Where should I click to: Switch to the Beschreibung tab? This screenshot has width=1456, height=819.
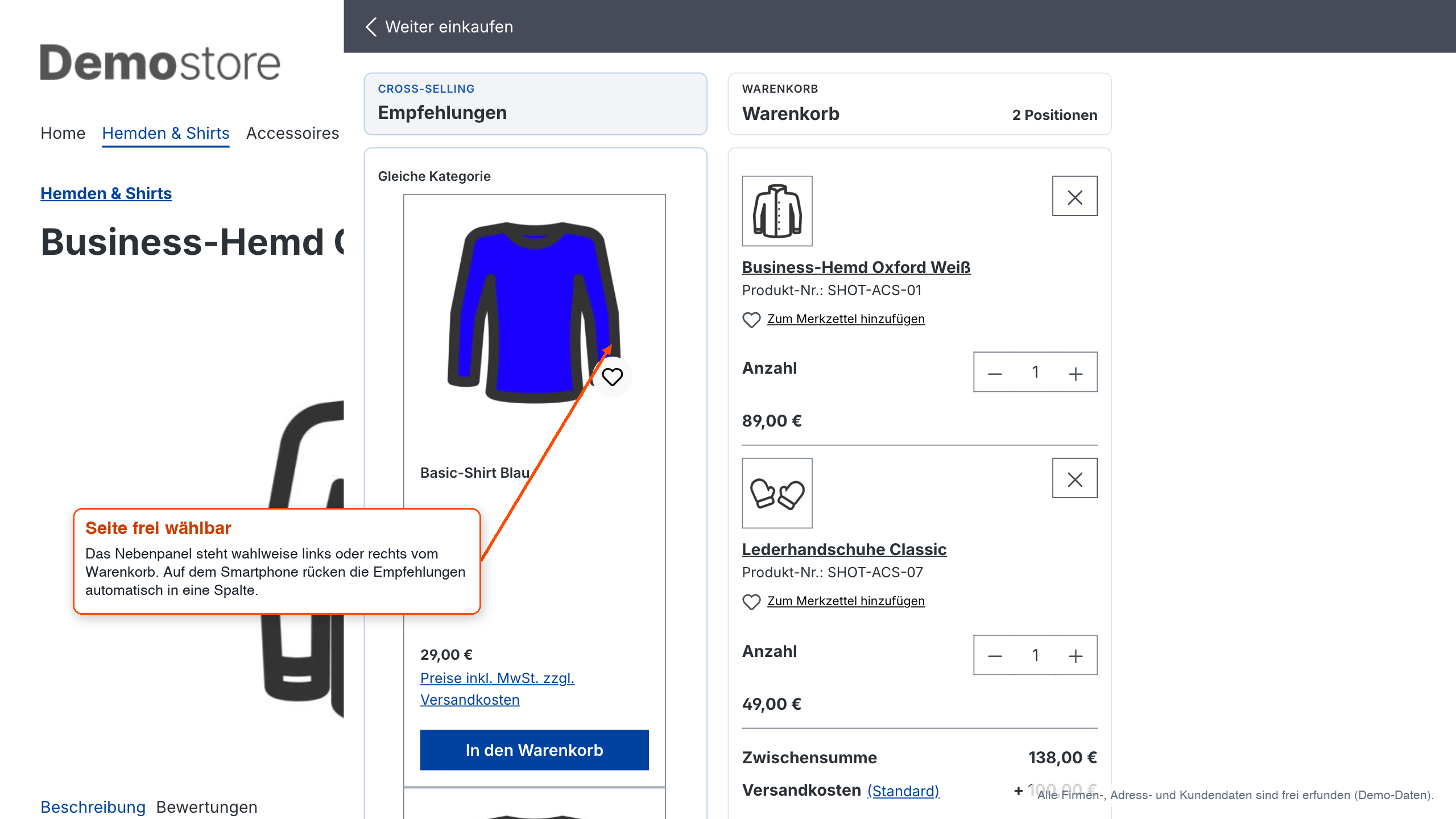coord(93,807)
